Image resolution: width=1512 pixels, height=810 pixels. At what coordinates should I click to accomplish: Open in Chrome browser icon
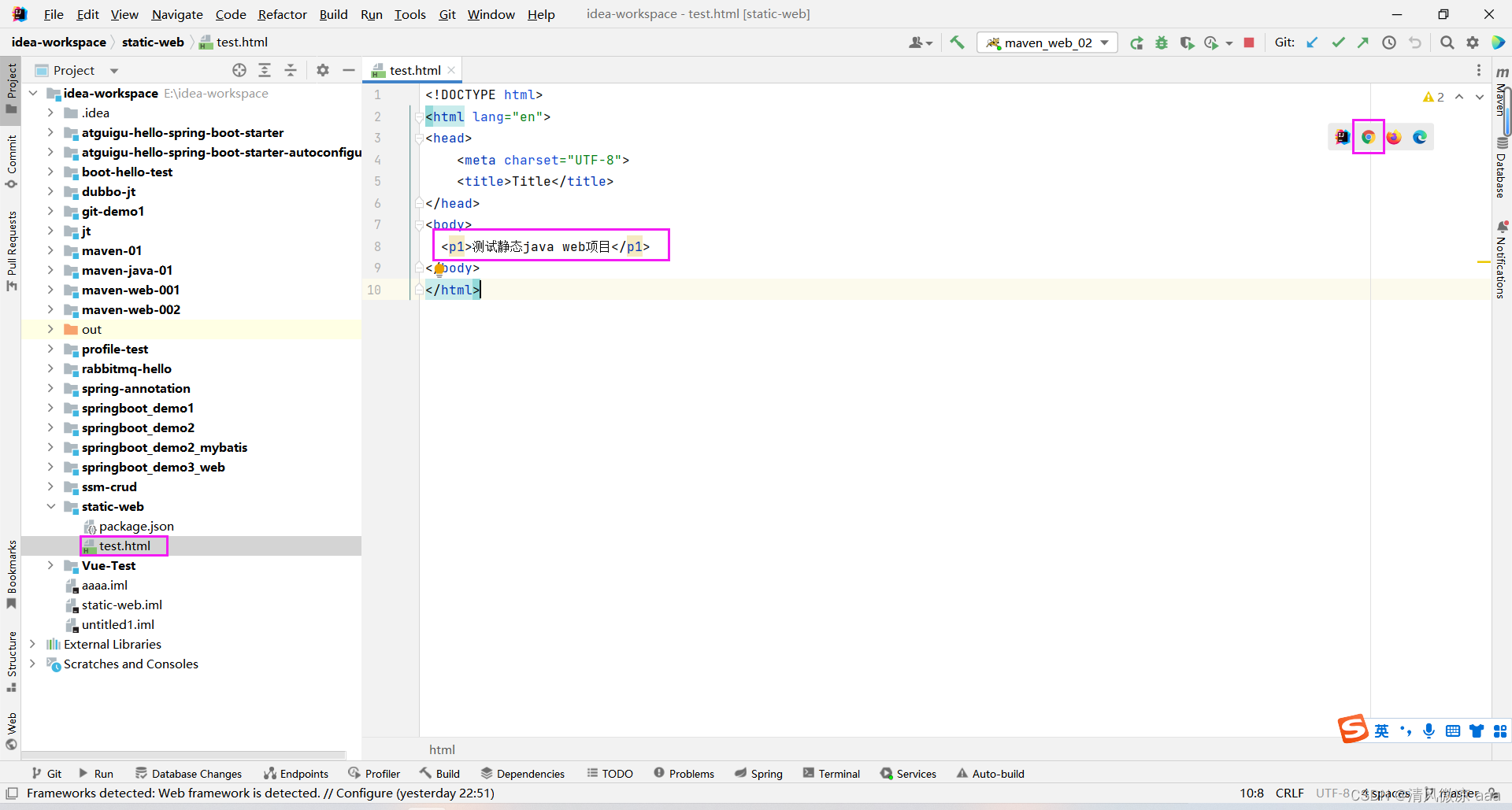click(1369, 137)
